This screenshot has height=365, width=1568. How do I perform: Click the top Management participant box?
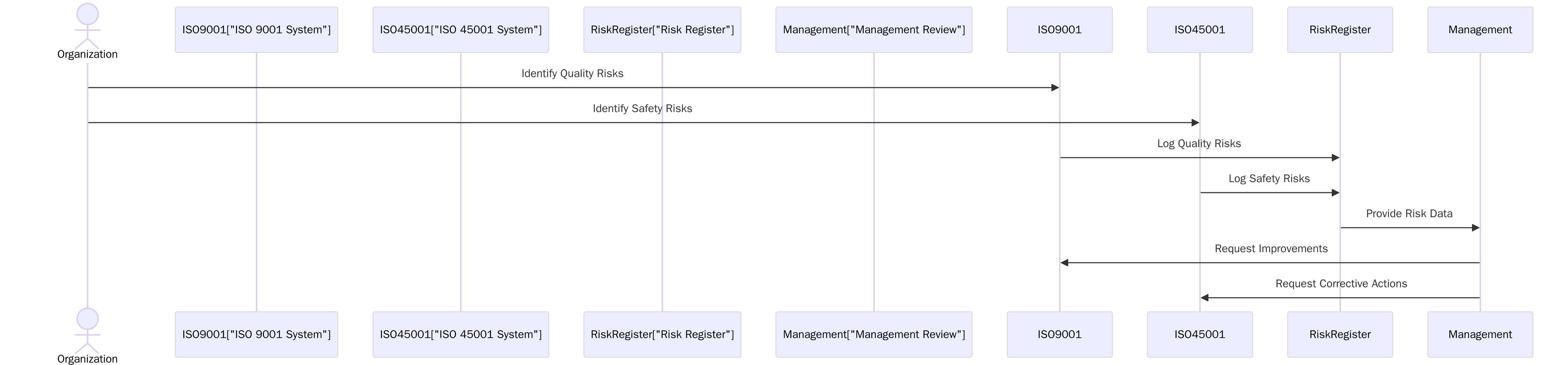[x=1480, y=29]
